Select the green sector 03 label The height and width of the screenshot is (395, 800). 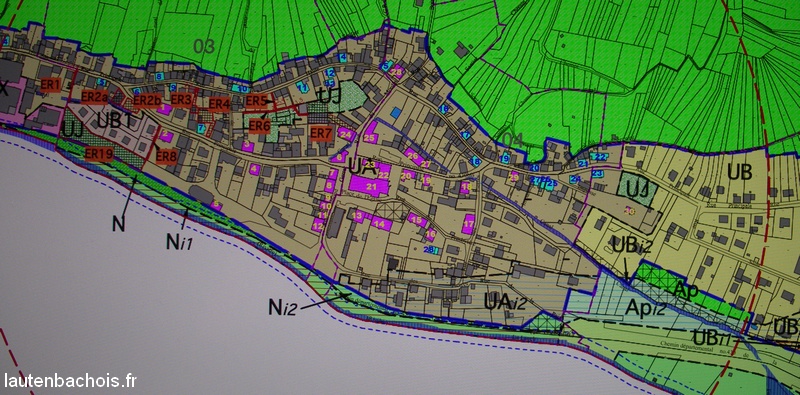point(204,46)
